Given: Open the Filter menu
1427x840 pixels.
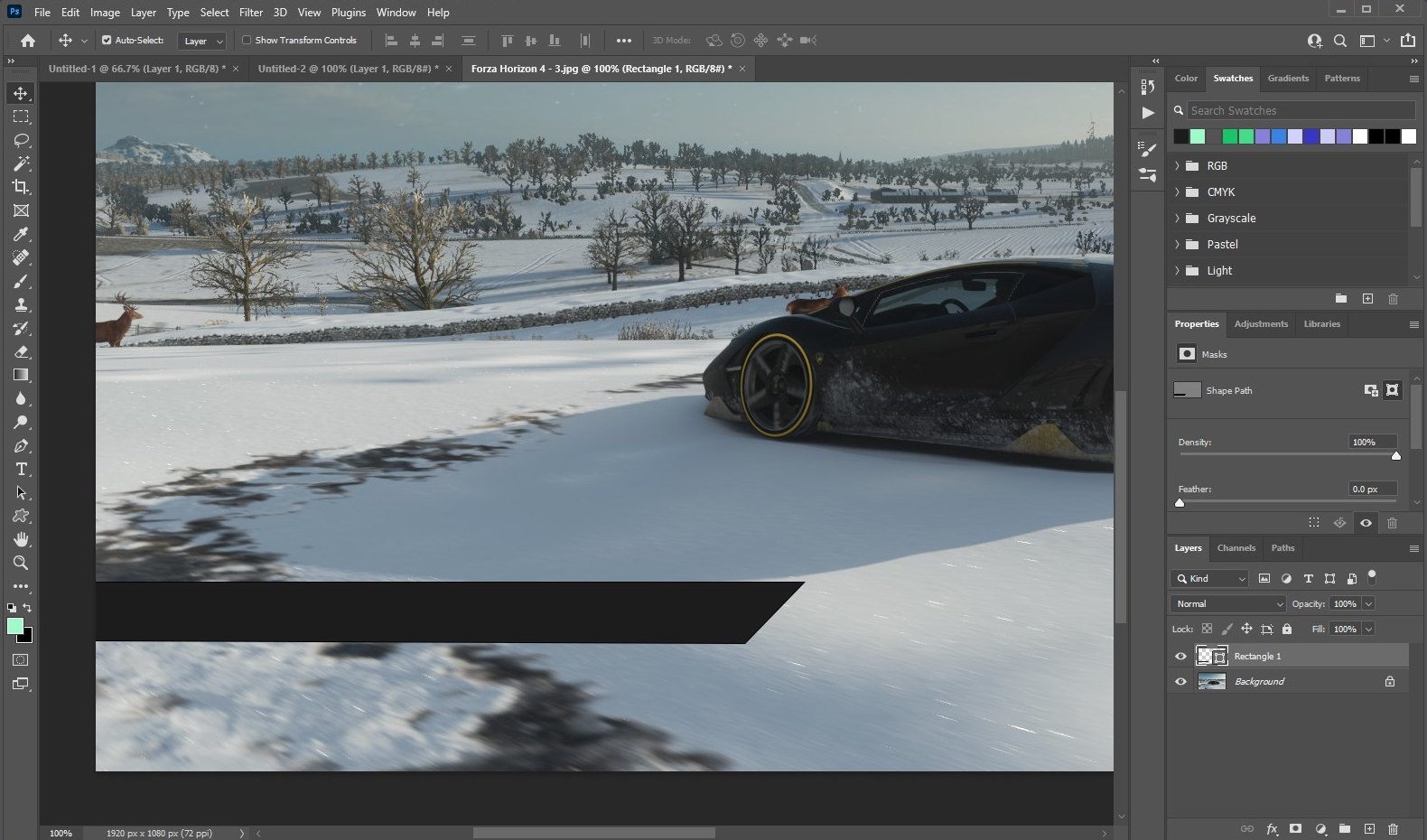Looking at the screenshot, I should 251,13.
